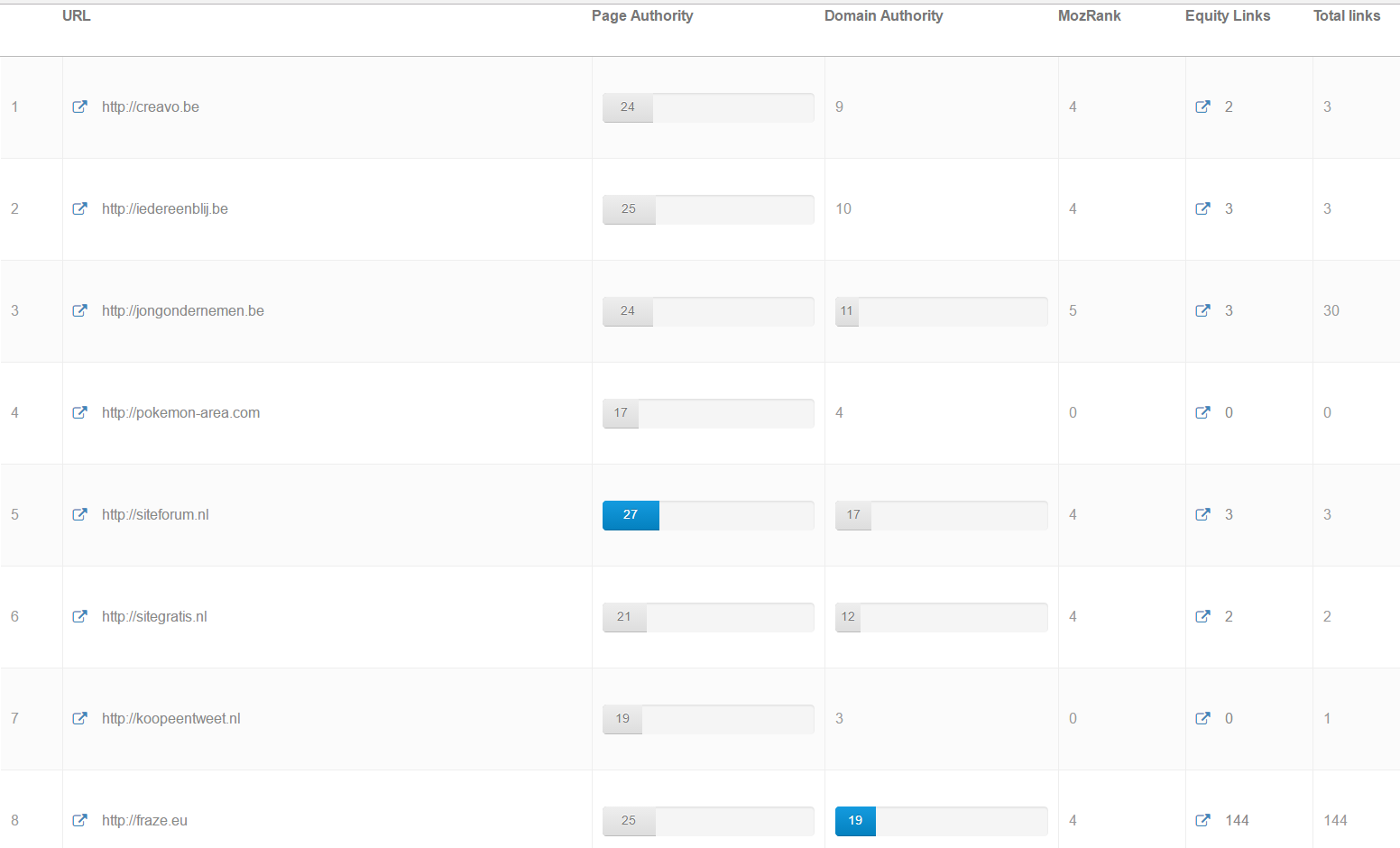Select row number 5 for siteforum.nl
The image size is (1400, 848).
14,514
